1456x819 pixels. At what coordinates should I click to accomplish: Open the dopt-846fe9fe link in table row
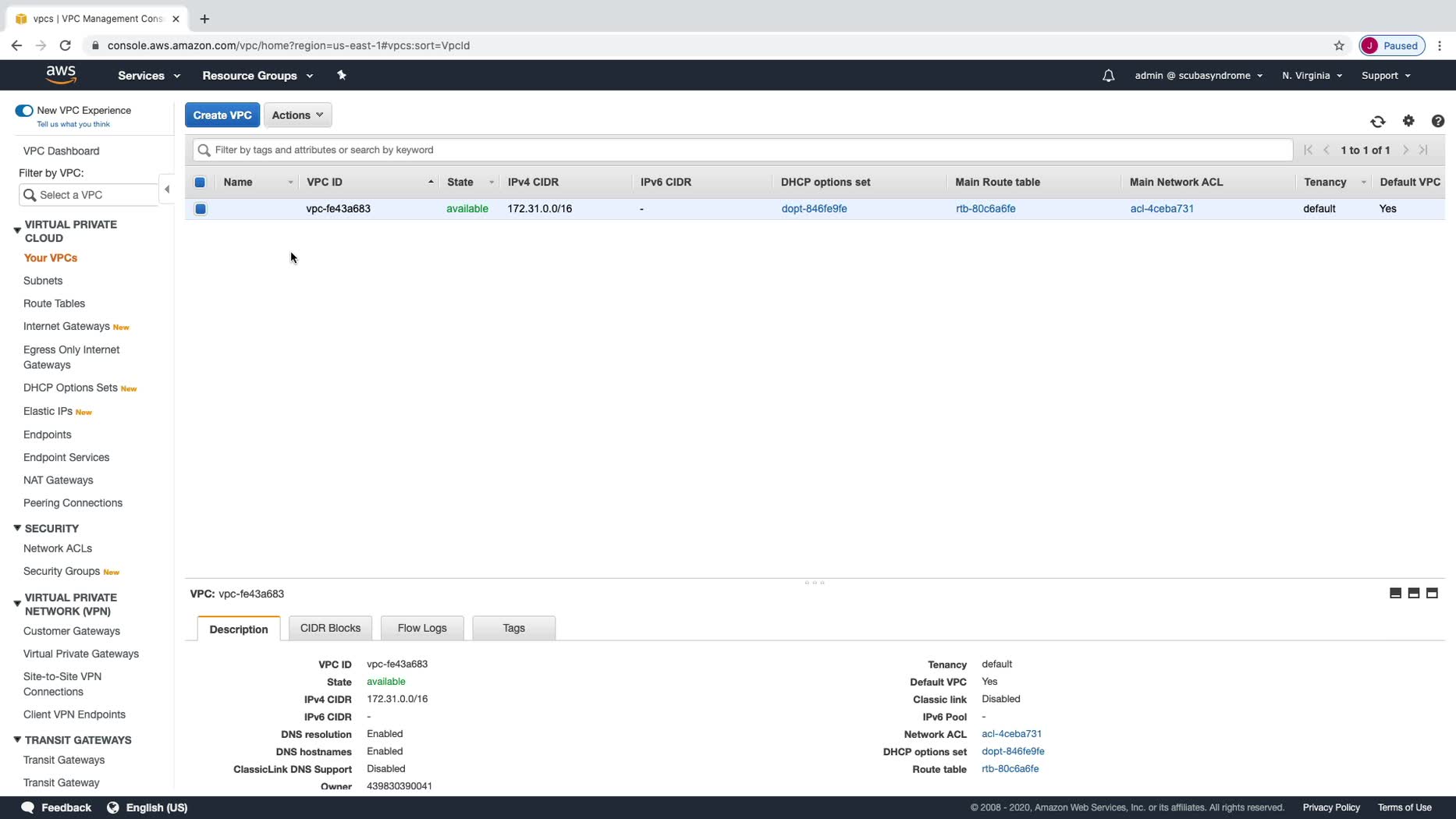coord(814,209)
